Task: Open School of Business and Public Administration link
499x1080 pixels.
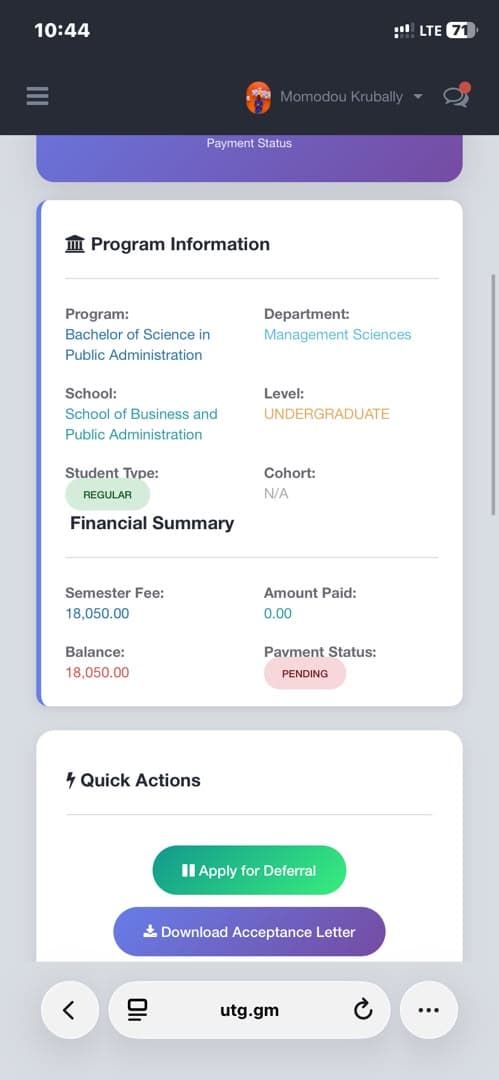Action: click(x=141, y=424)
